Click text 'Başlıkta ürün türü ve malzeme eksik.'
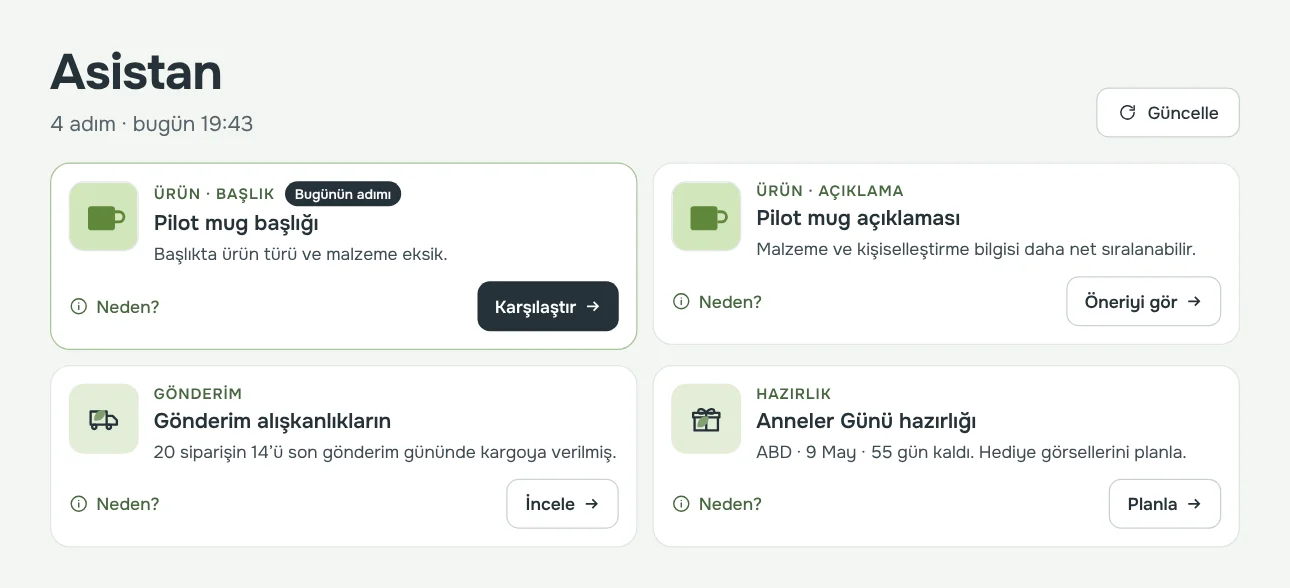 301,254
